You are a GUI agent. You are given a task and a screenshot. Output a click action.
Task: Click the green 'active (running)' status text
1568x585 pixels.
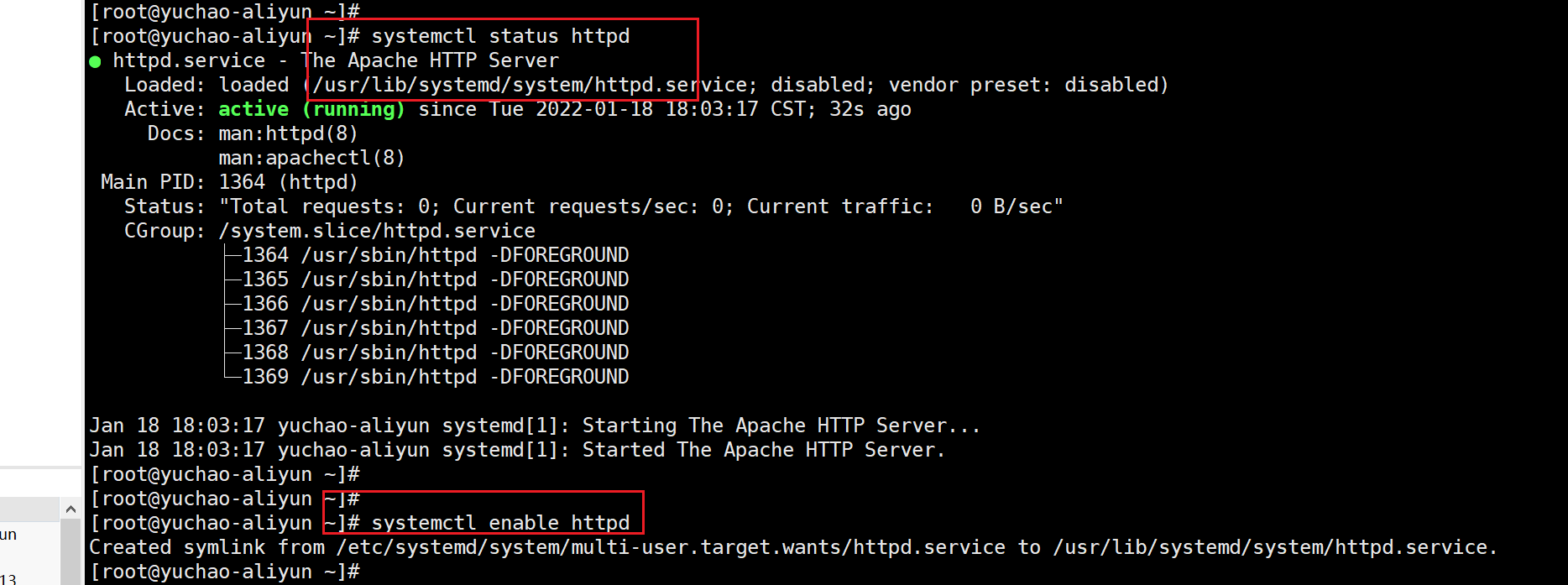tap(311, 109)
